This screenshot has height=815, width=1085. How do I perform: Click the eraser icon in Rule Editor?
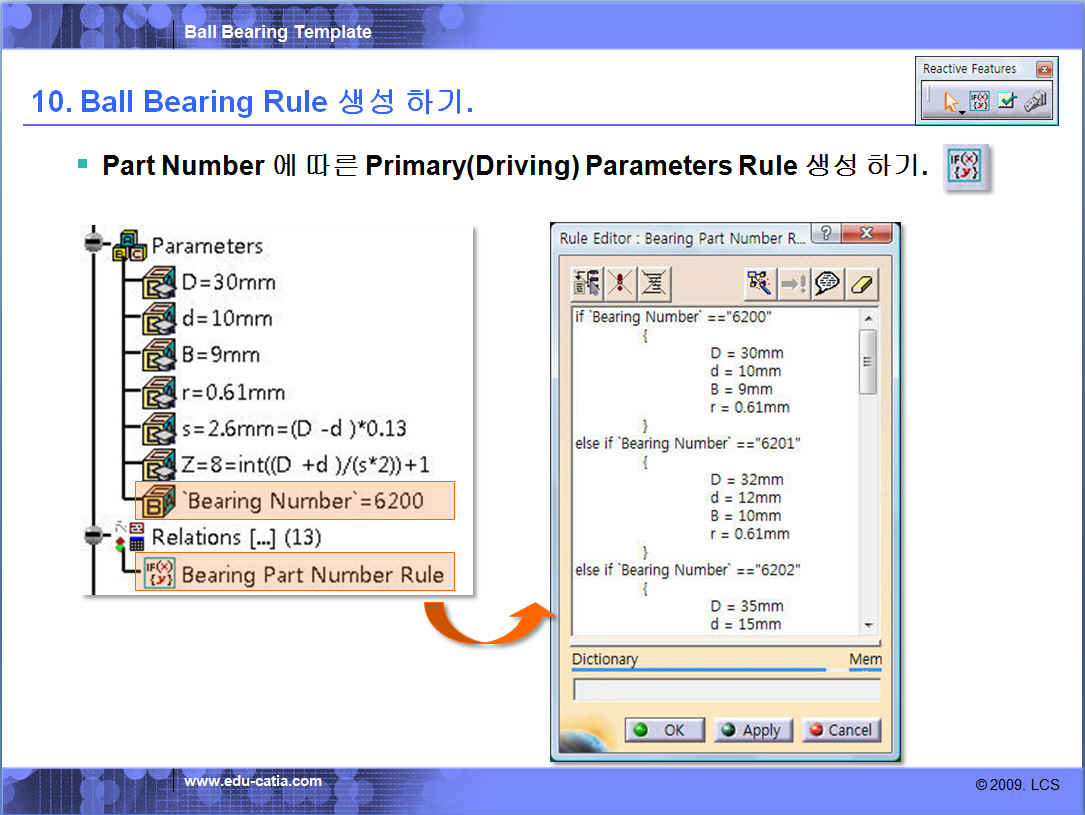(x=862, y=284)
